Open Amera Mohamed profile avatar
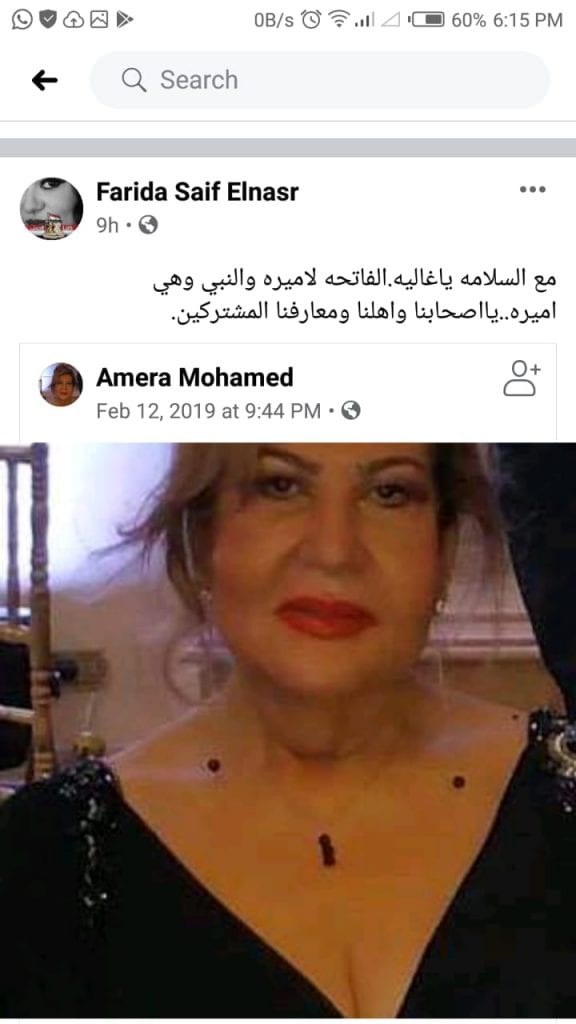This screenshot has width=576, height=1024. pos(61,385)
